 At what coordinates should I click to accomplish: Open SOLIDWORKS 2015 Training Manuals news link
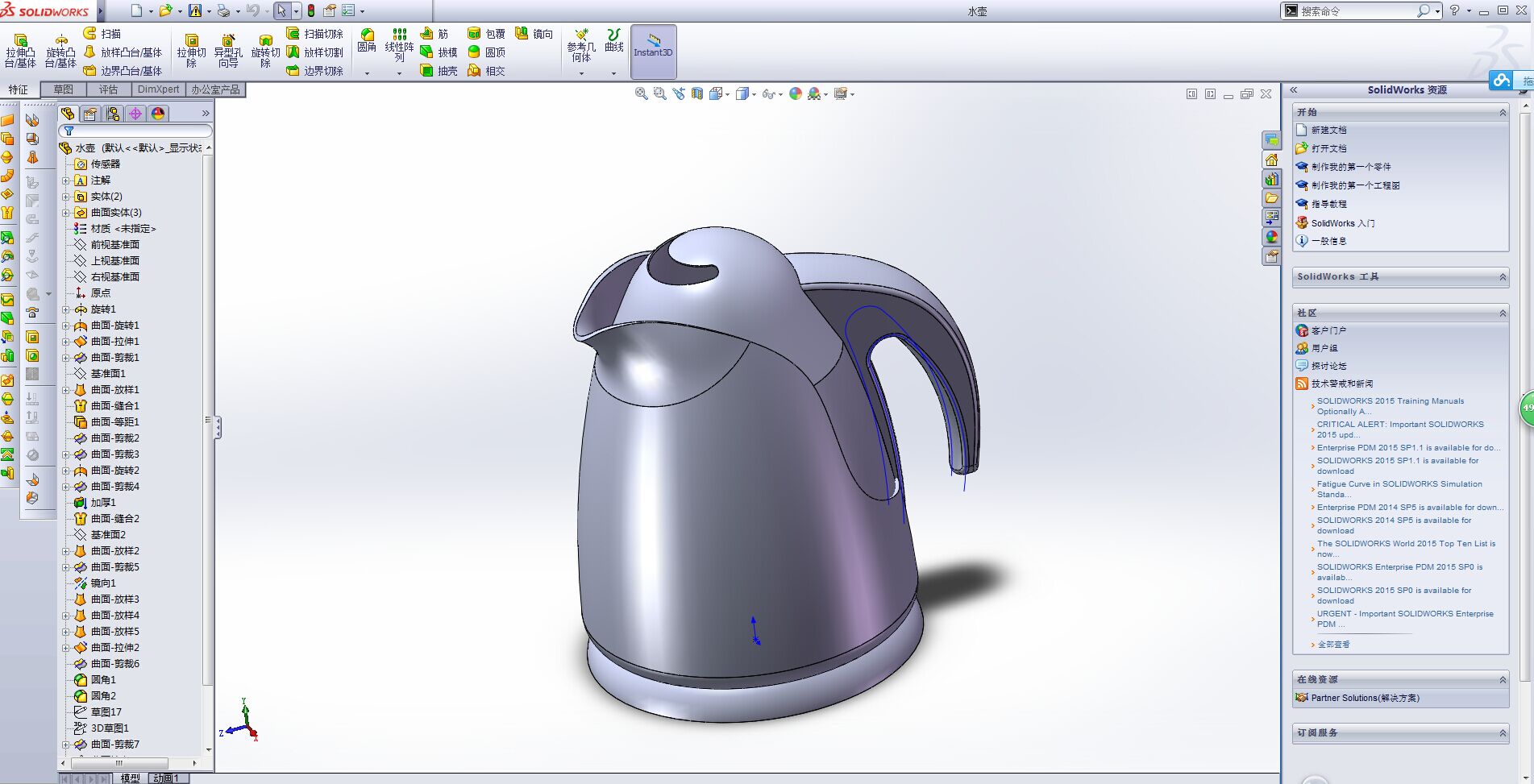pyautogui.click(x=1391, y=406)
